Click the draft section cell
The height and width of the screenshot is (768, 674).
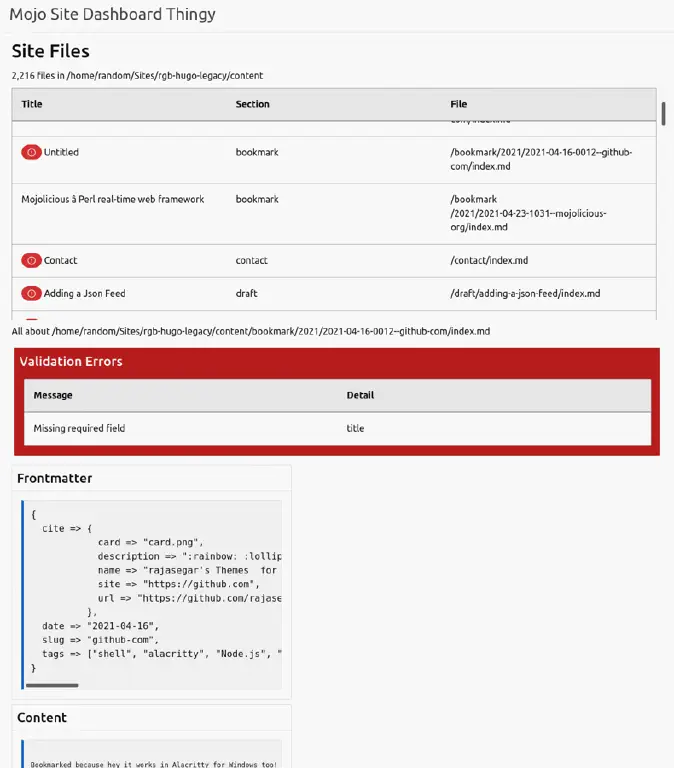pos(246,293)
